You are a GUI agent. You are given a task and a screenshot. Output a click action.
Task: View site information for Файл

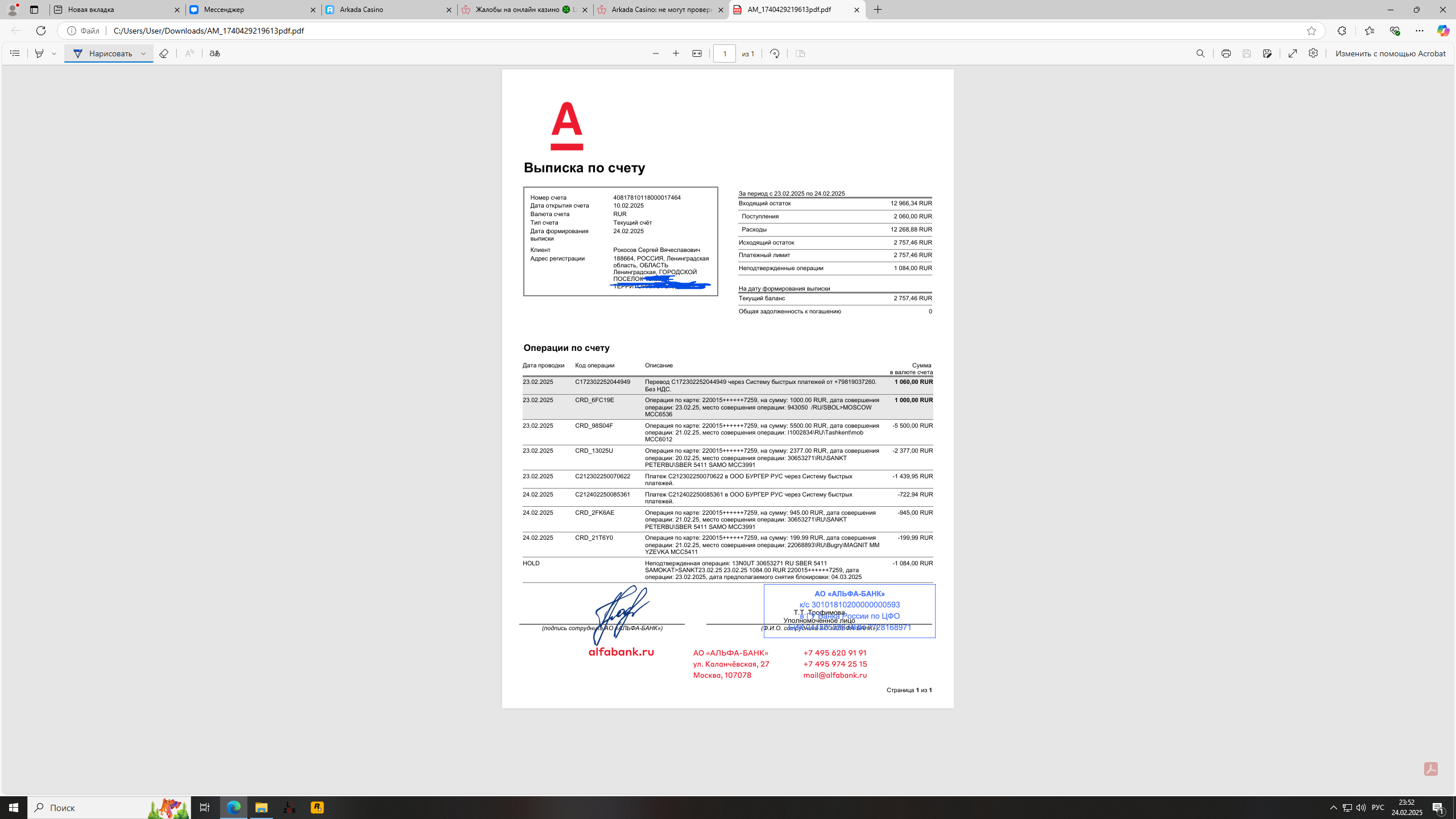(x=83, y=31)
